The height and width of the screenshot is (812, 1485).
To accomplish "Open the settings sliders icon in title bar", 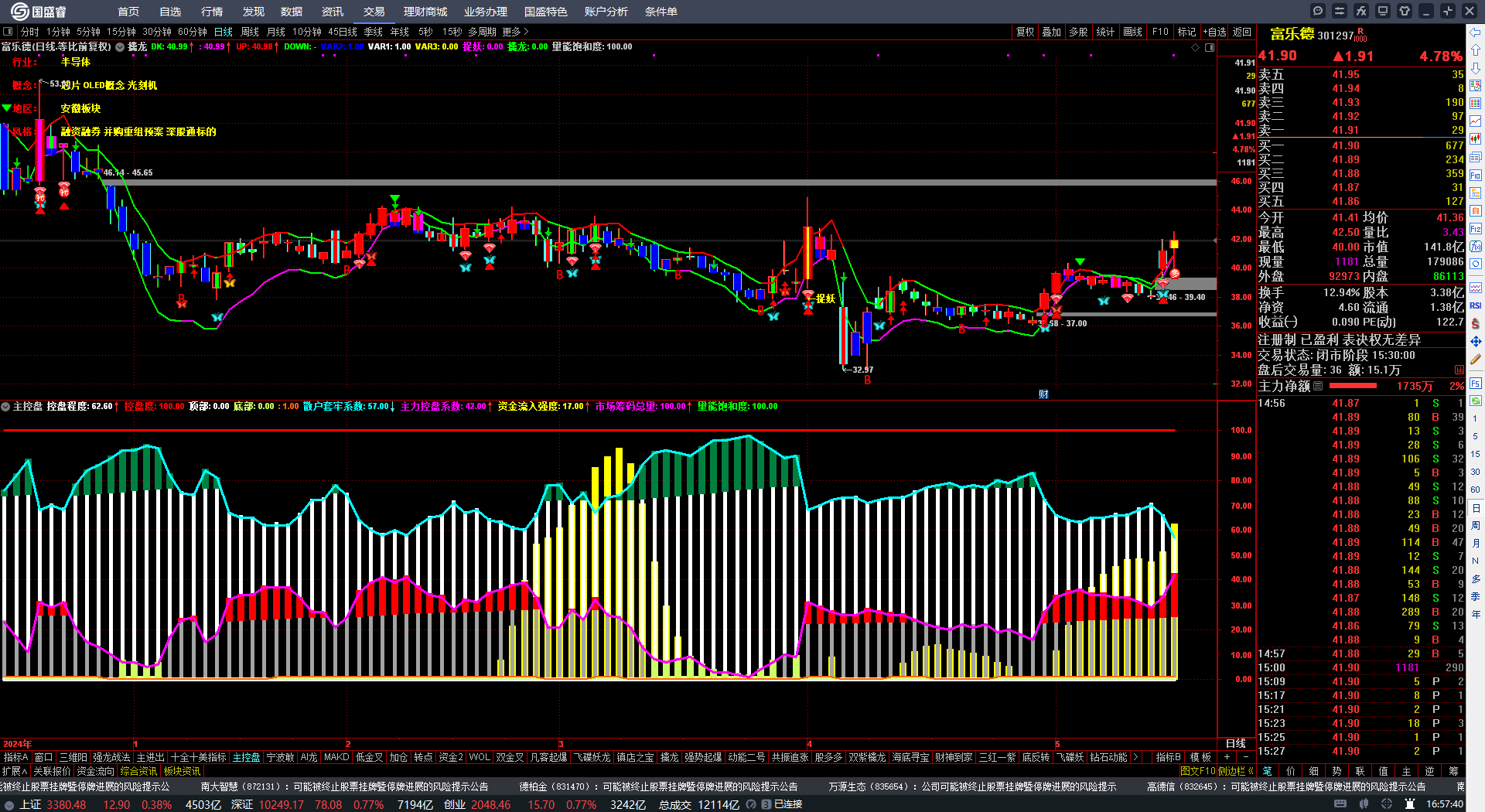I will click(1340, 11).
